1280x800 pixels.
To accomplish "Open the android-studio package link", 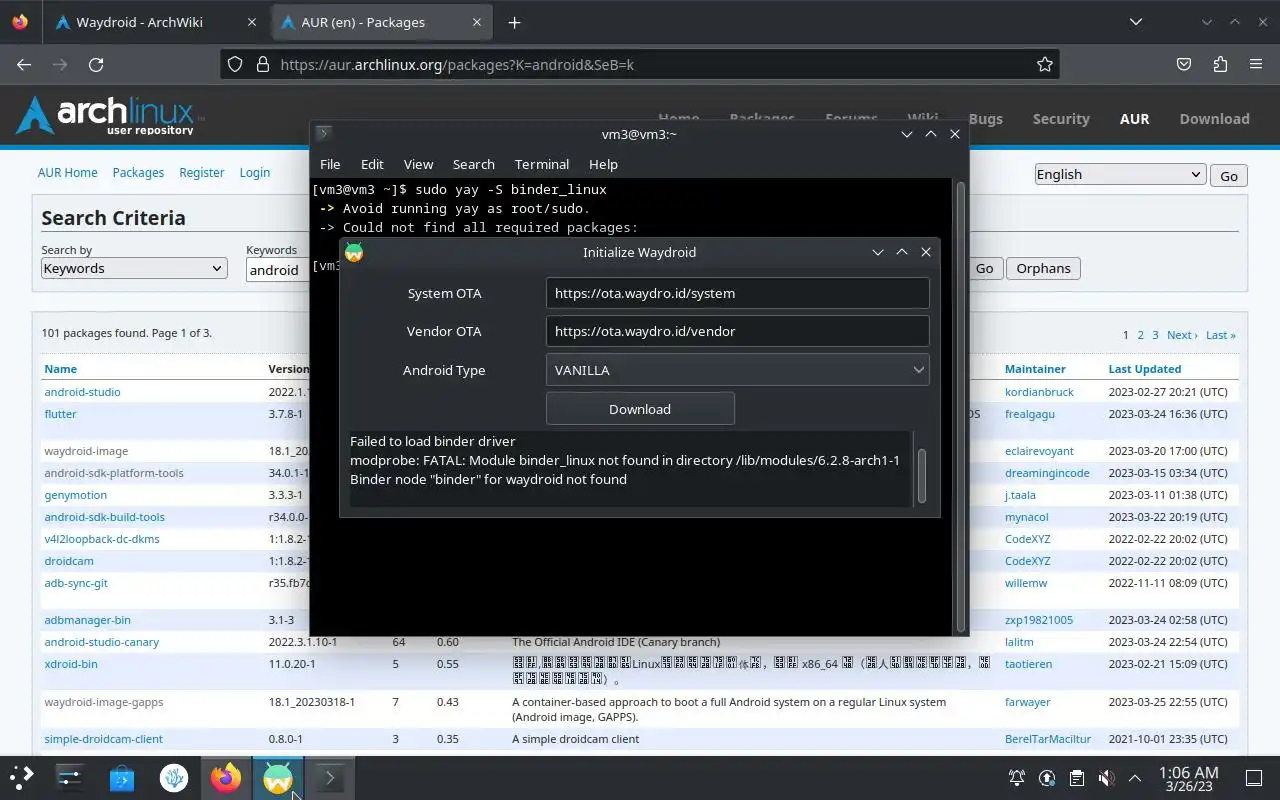I will point(82,392).
